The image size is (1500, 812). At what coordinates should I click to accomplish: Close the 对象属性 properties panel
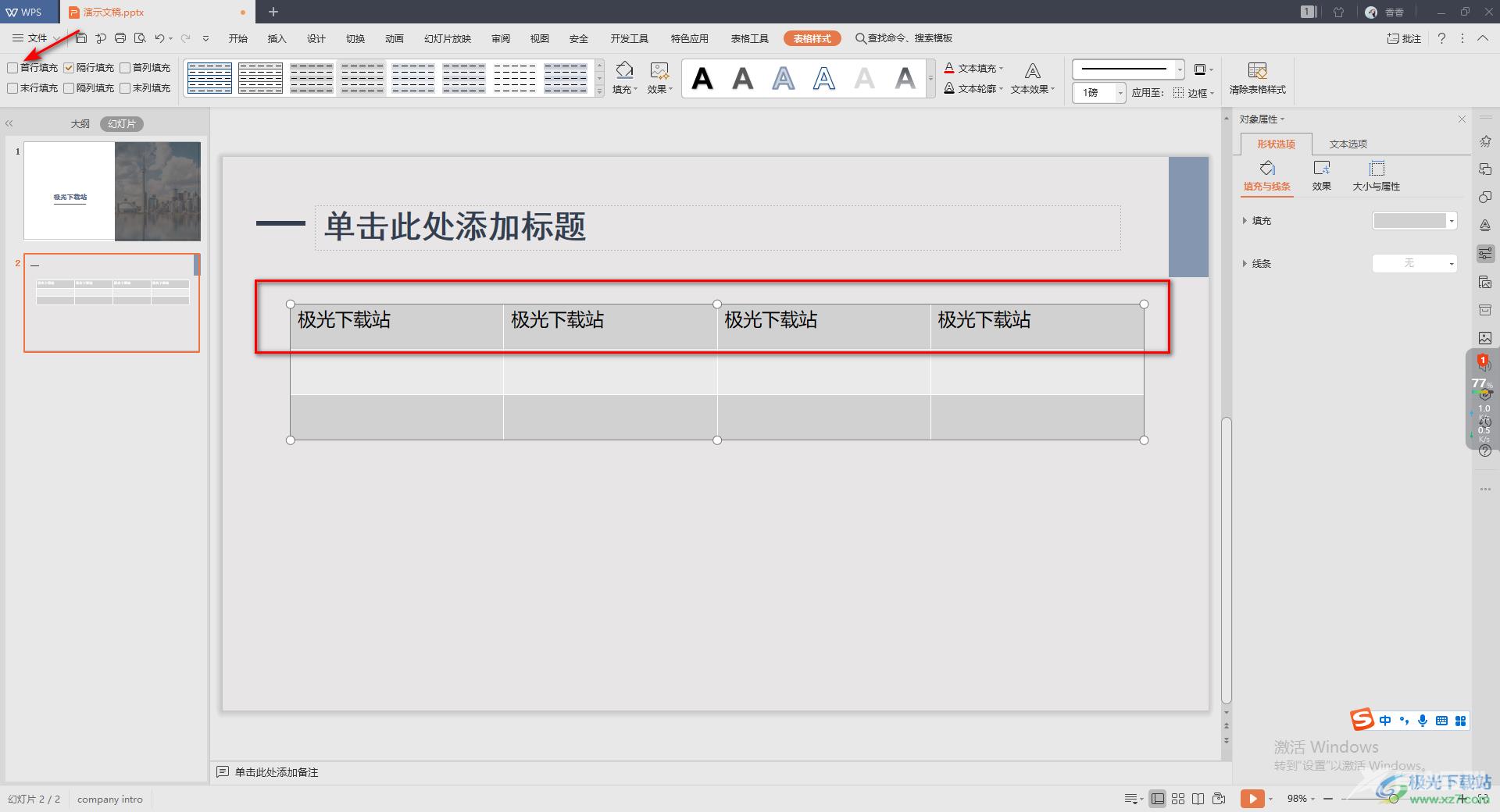(1462, 119)
